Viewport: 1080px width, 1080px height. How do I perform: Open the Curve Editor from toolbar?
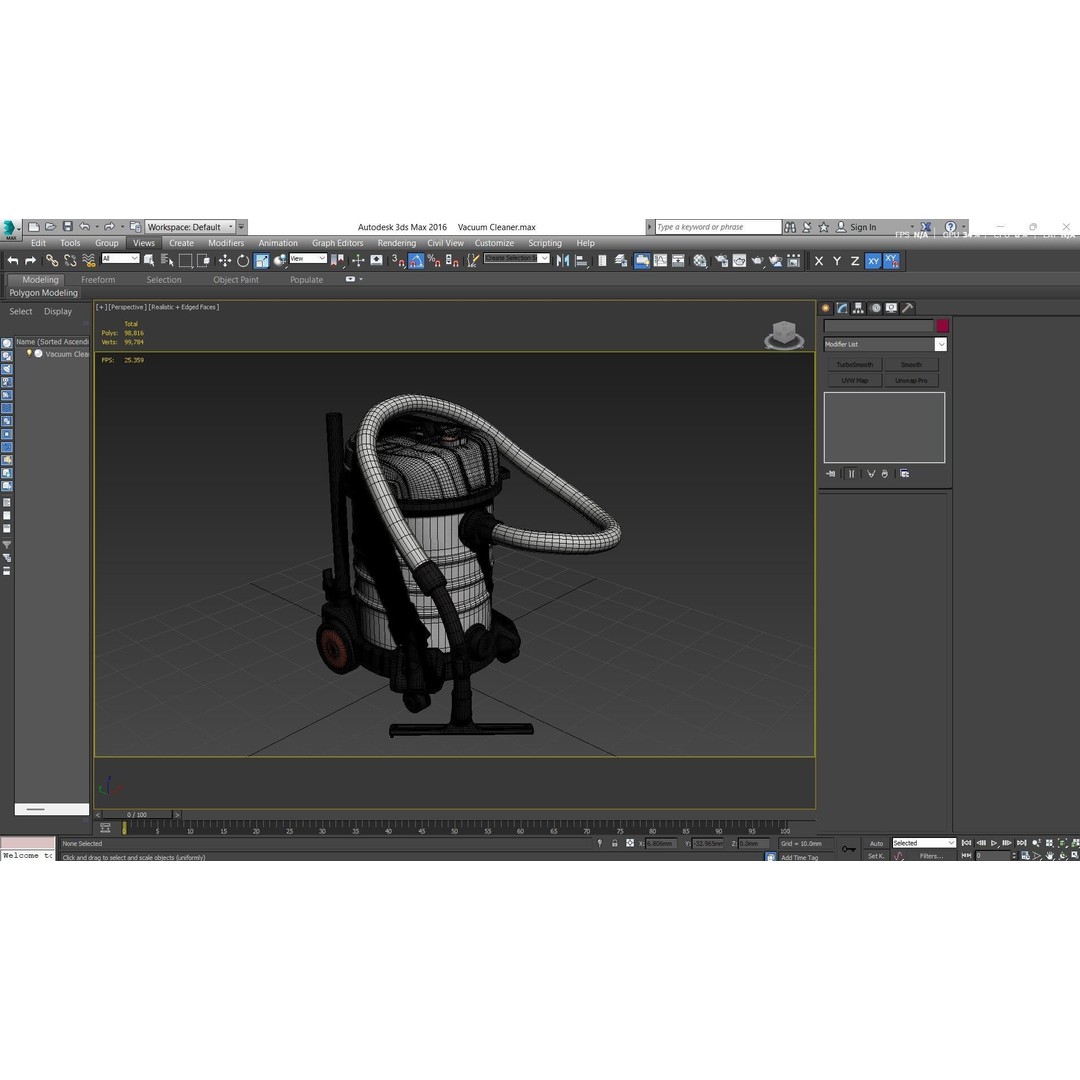[660, 261]
